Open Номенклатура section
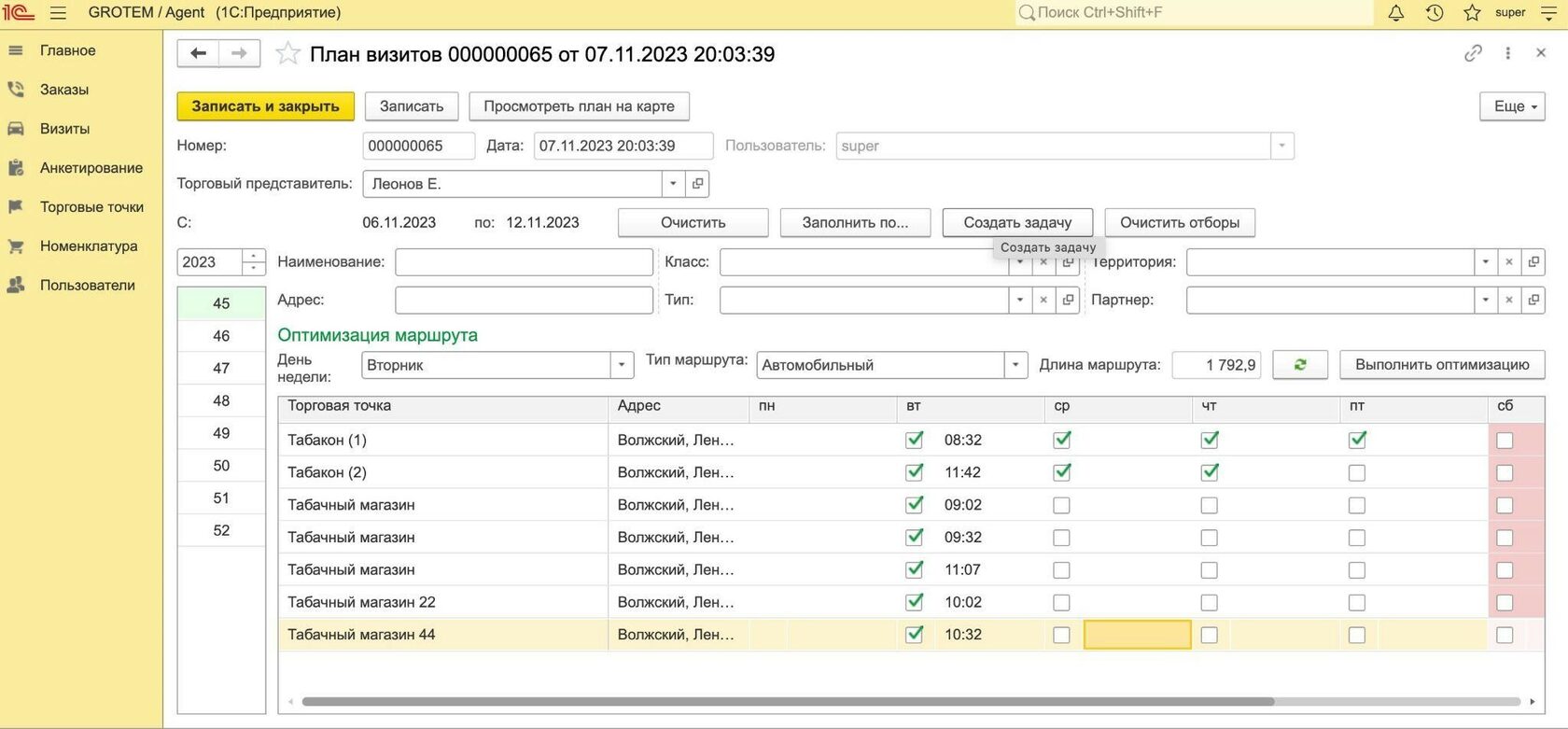This screenshot has height=729, width=1568. coord(89,246)
